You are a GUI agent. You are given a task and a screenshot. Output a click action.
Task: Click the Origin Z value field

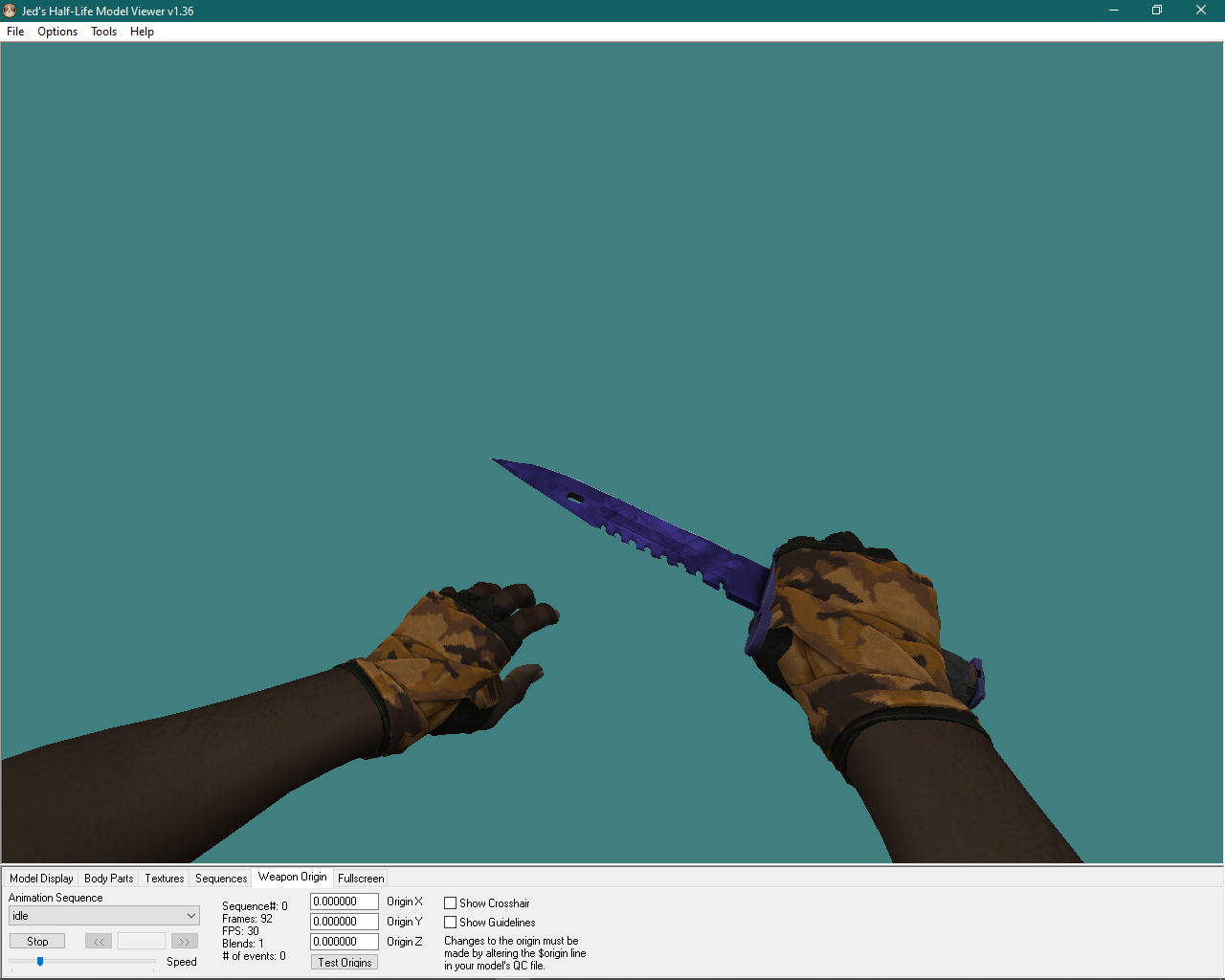(x=345, y=942)
